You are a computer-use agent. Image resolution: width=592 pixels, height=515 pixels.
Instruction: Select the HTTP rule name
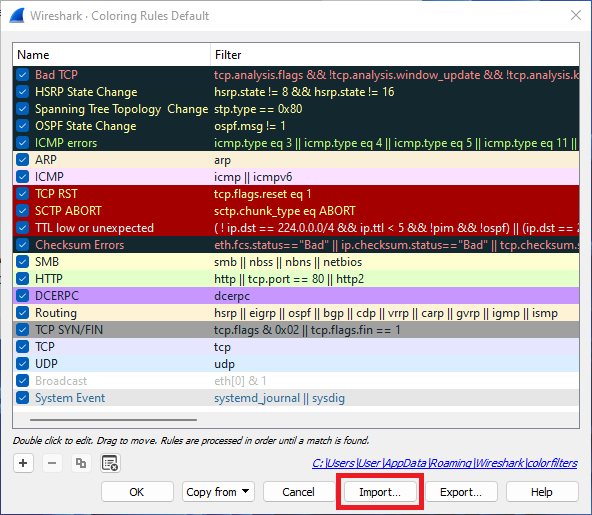point(49,279)
